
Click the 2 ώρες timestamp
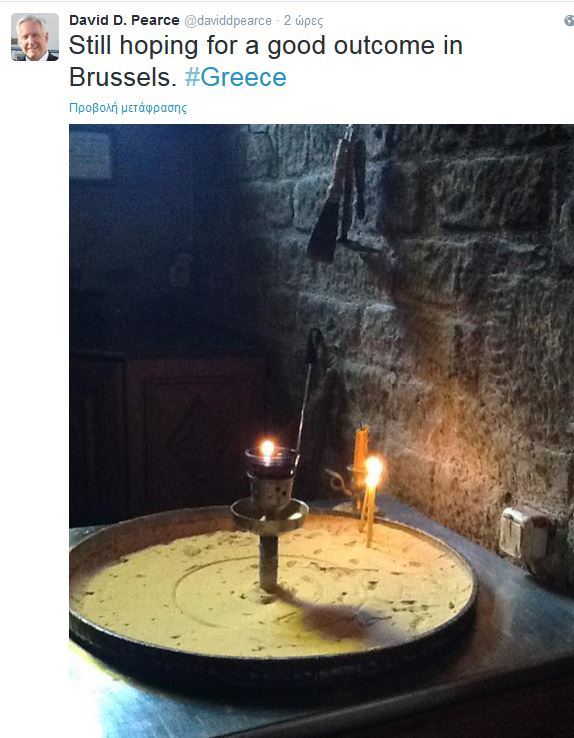coord(303,21)
